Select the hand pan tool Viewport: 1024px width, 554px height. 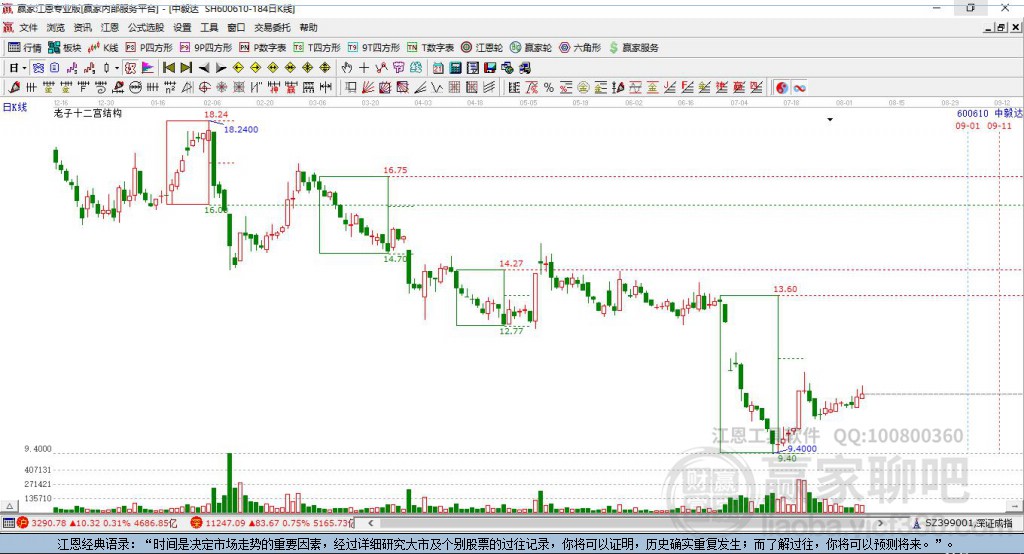click(x=347, y=68)
